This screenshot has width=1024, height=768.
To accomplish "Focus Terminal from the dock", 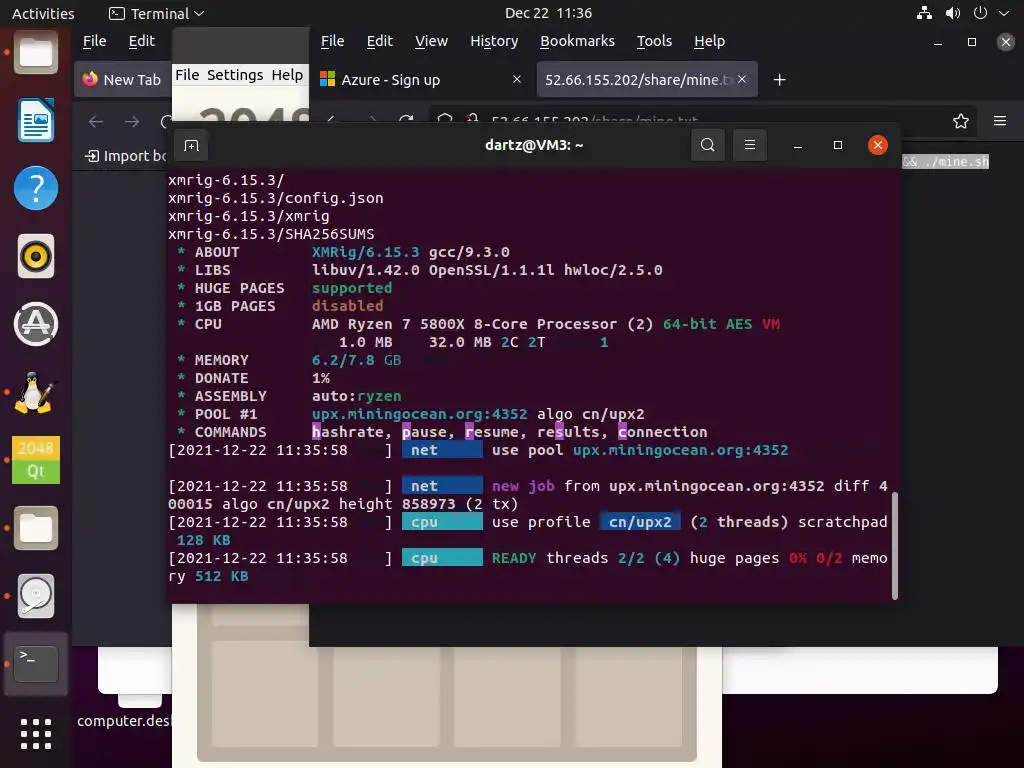I will 36,664.
